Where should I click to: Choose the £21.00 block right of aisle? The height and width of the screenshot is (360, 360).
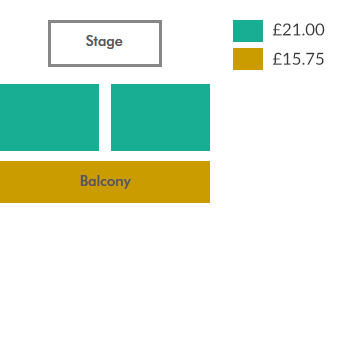click(x=160, y=117)
